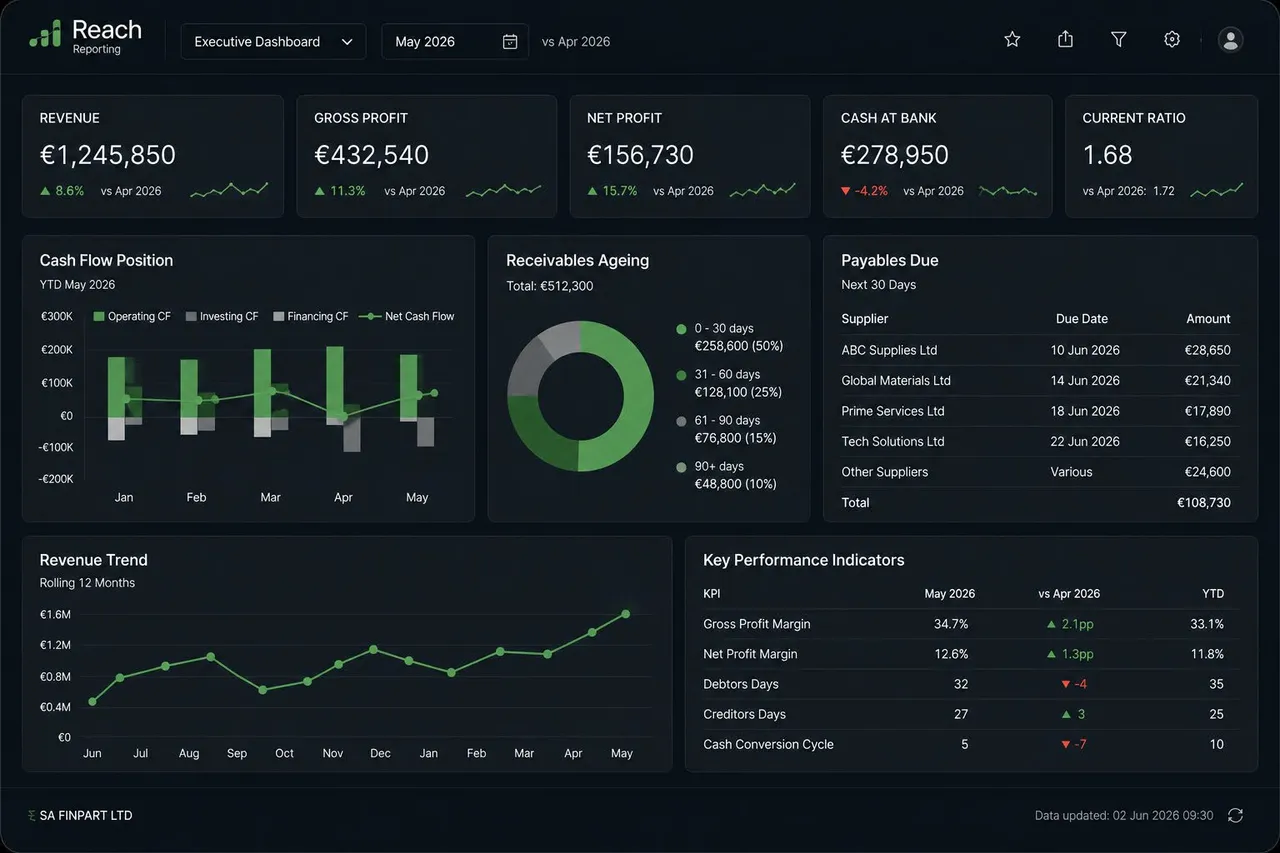Open the Executive Dashboard dropdown

pos(274,42)
